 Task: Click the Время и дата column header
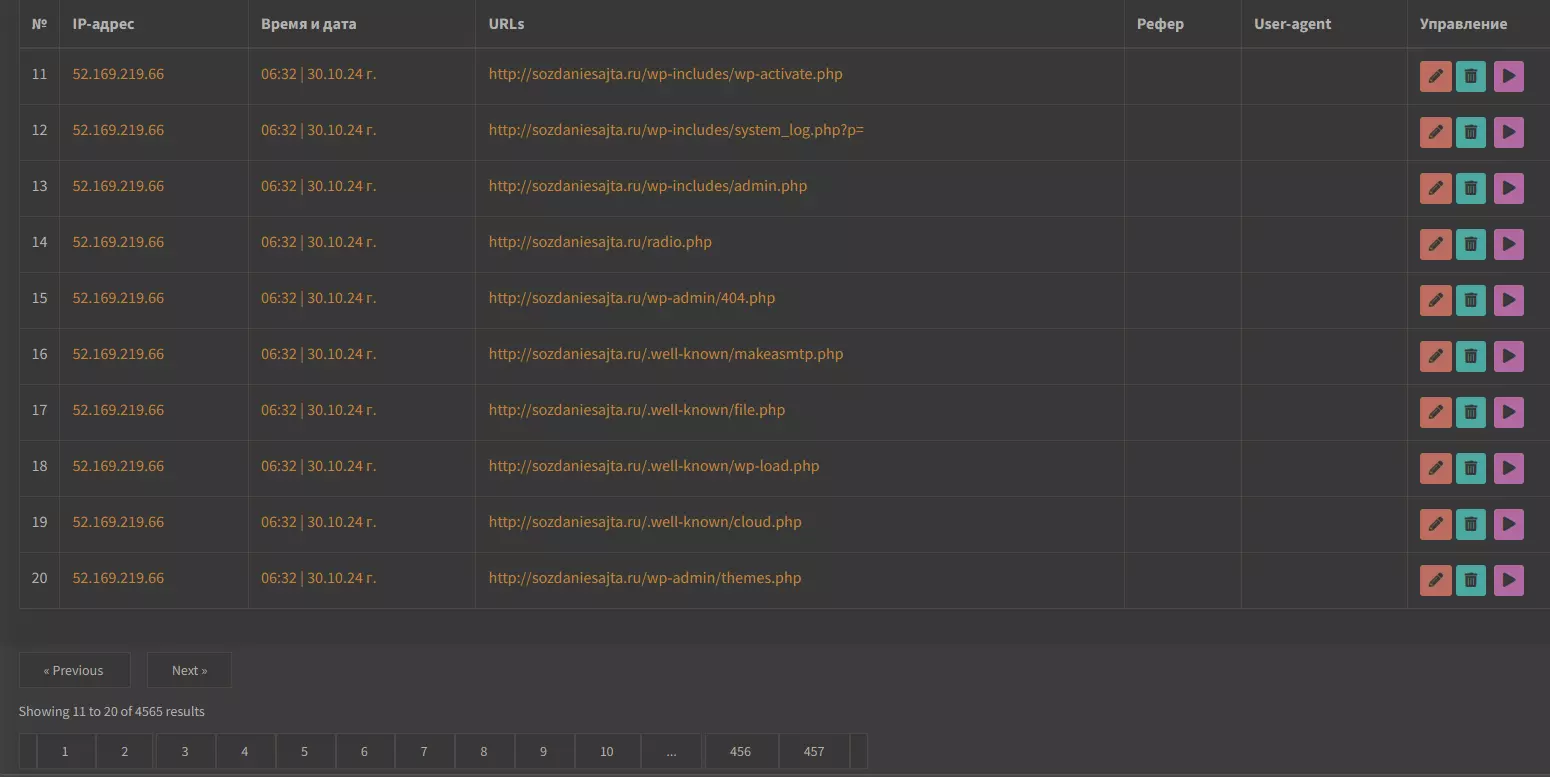(308, 24)
